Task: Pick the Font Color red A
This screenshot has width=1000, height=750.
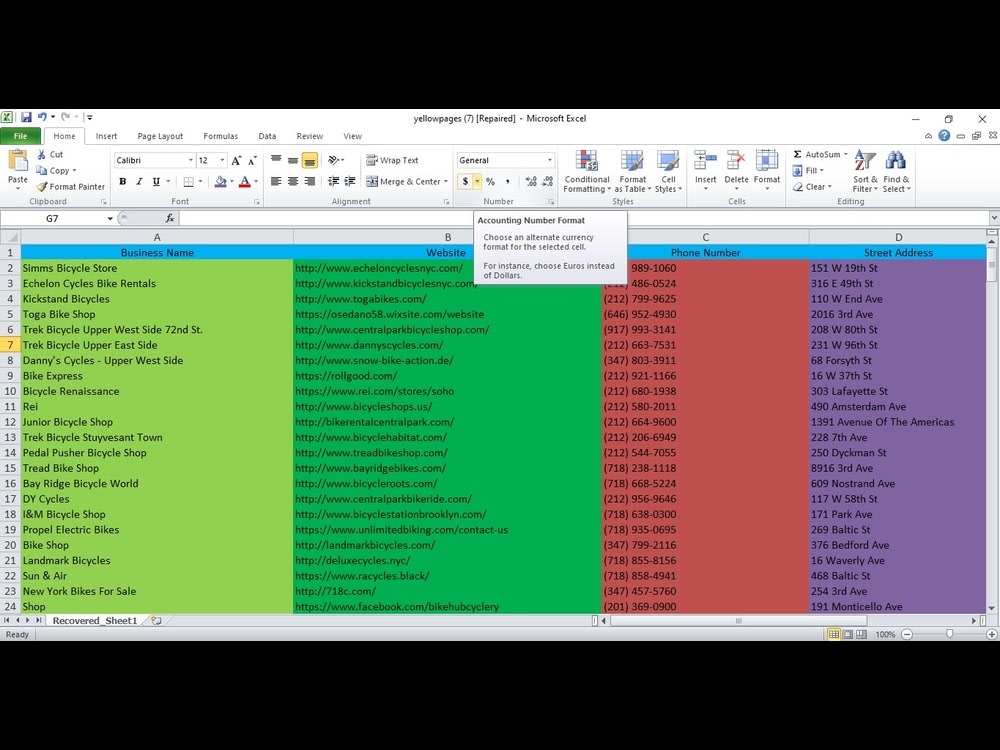Action: click(244, 182)
